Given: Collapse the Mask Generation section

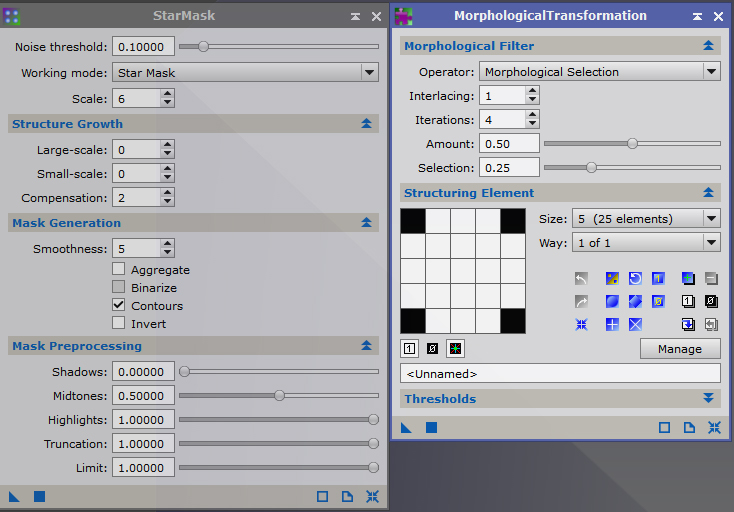Looking at the screenshot, I should click(x=367, y=223).
